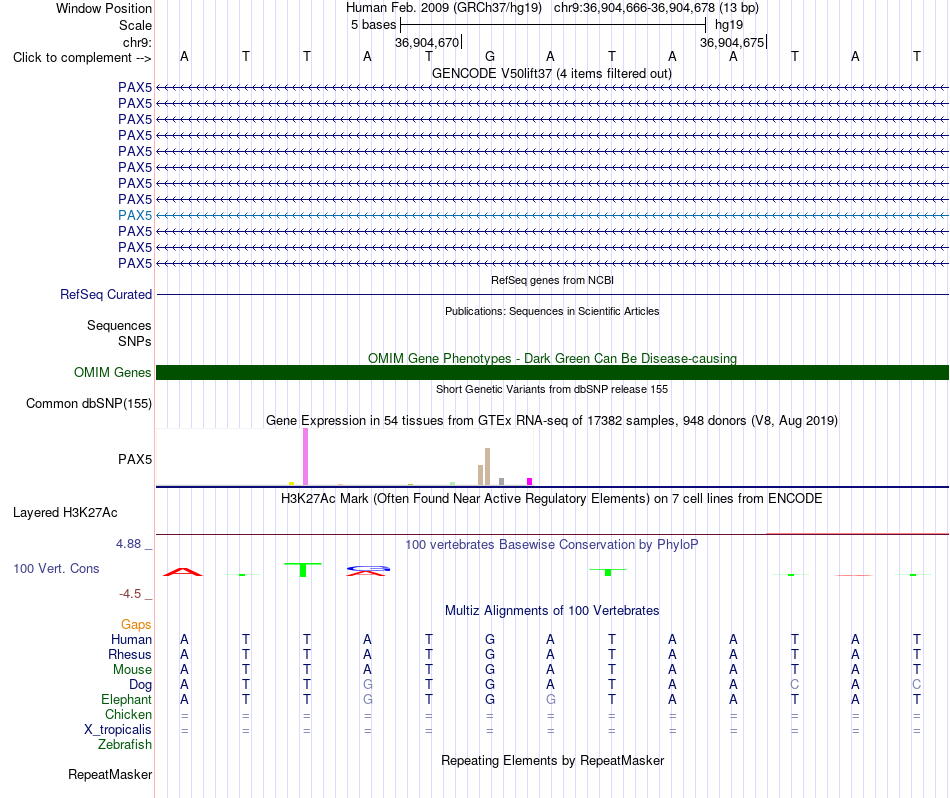Click the 4.88 conservation scale maximum value
Viewport: 950px width, 798px height.
(x=128, y=544)
